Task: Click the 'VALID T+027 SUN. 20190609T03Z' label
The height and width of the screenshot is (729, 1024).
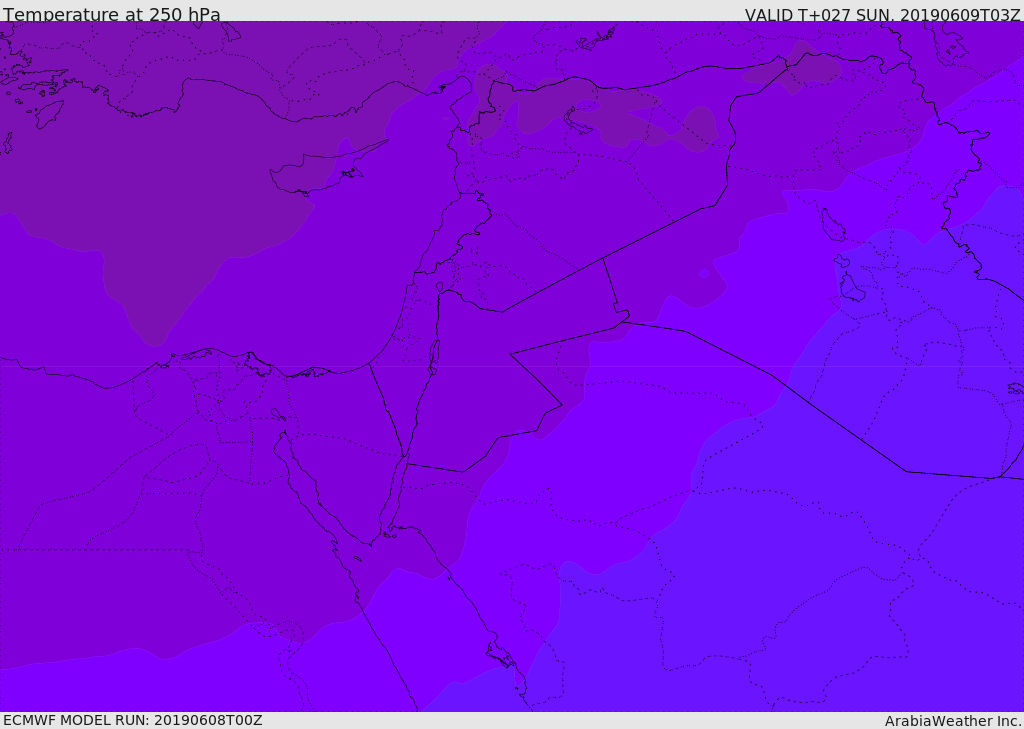Action: click(x=883, y=15)
